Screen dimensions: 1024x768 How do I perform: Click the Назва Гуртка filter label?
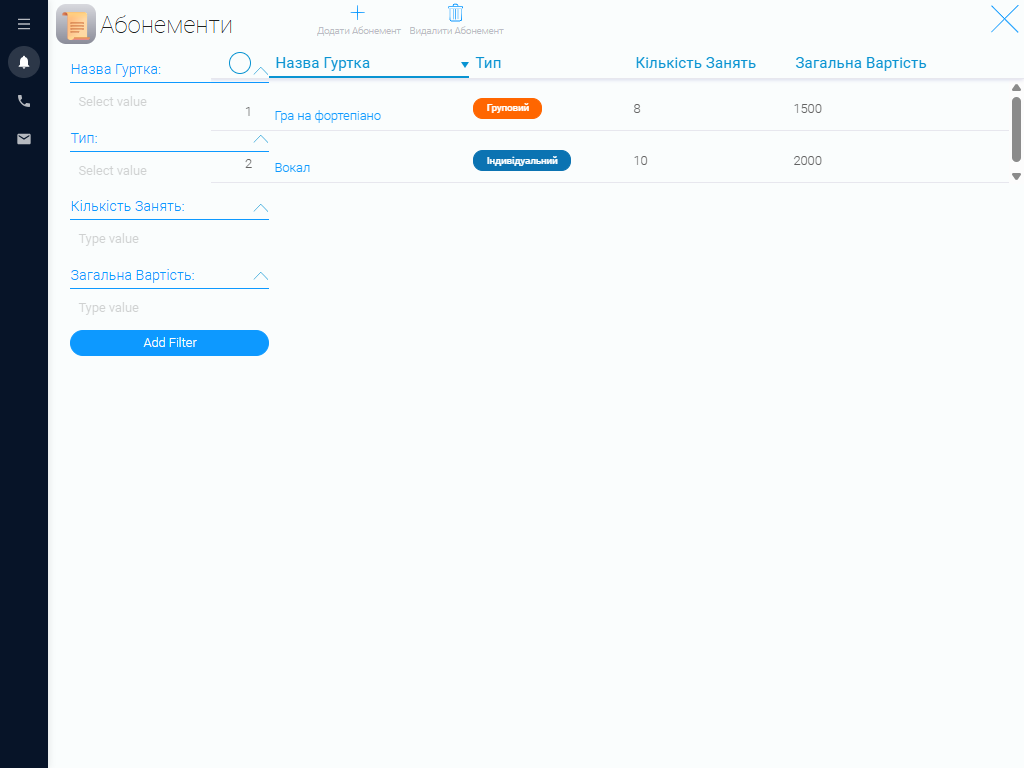coord(116,70)
